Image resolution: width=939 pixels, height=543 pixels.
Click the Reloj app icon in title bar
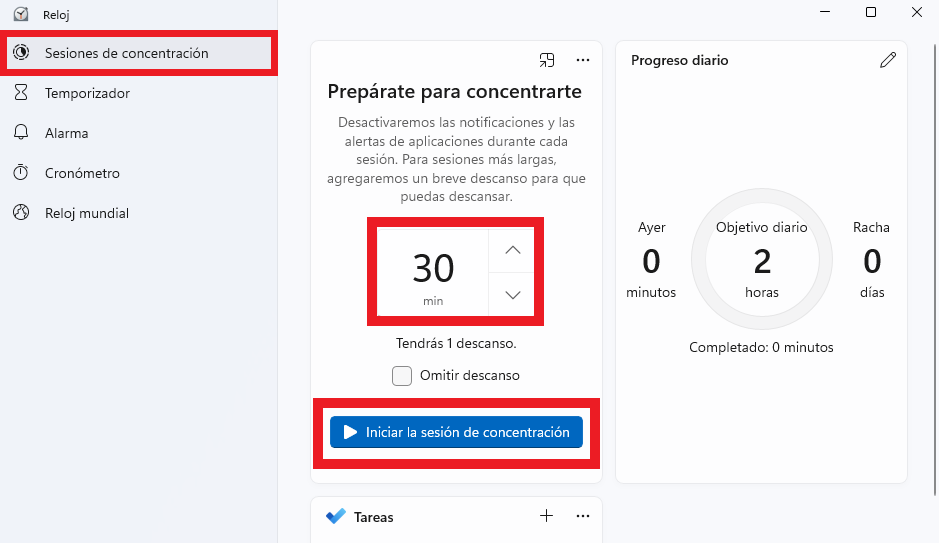[x=21, y=14]
